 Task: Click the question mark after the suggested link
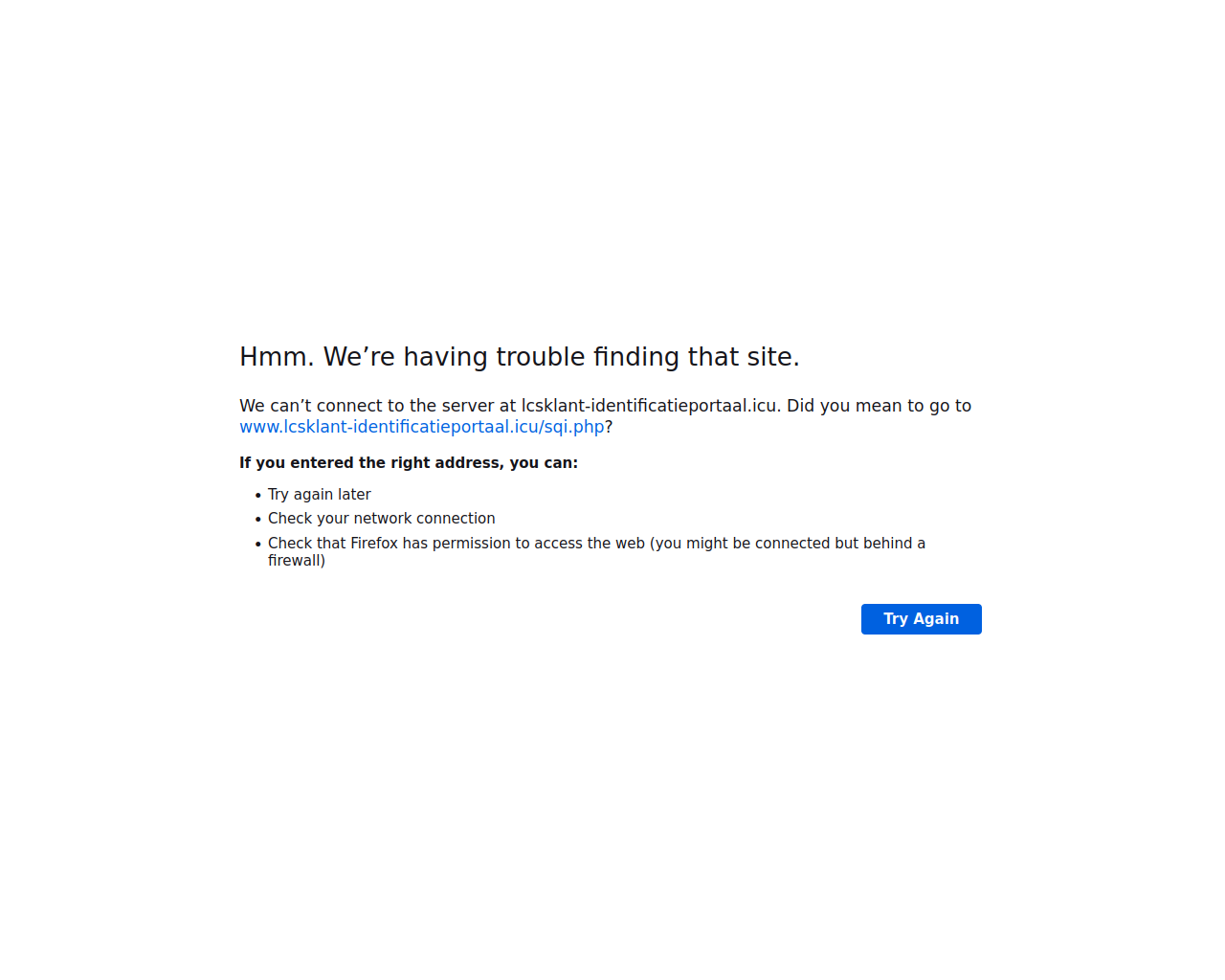tap(609, 427)
